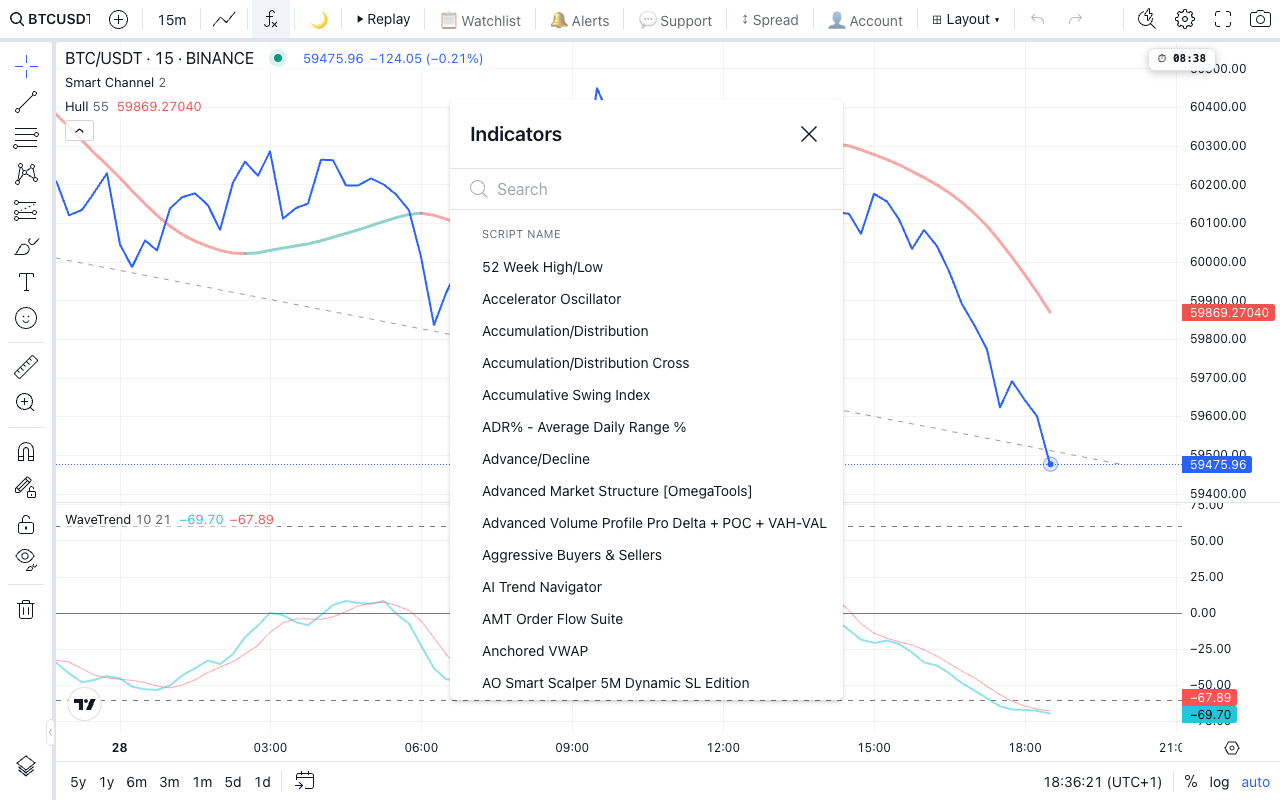Toggle magnet mode
The image size is (1280, 800).
pyautogui.click(x=26, y=451)
